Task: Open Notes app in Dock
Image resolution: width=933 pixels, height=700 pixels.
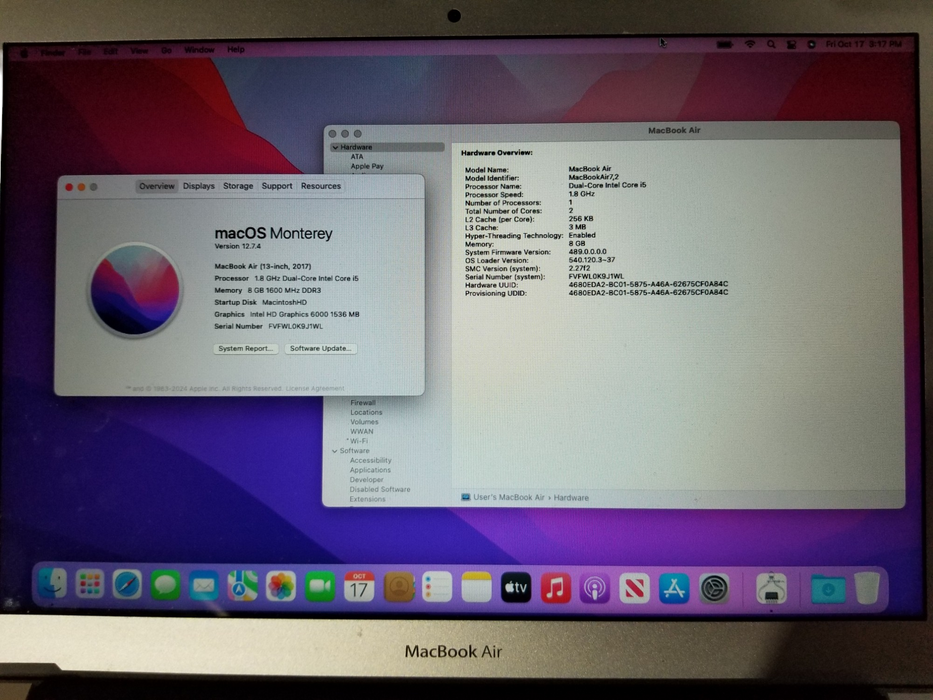Action: pos(477,588)
